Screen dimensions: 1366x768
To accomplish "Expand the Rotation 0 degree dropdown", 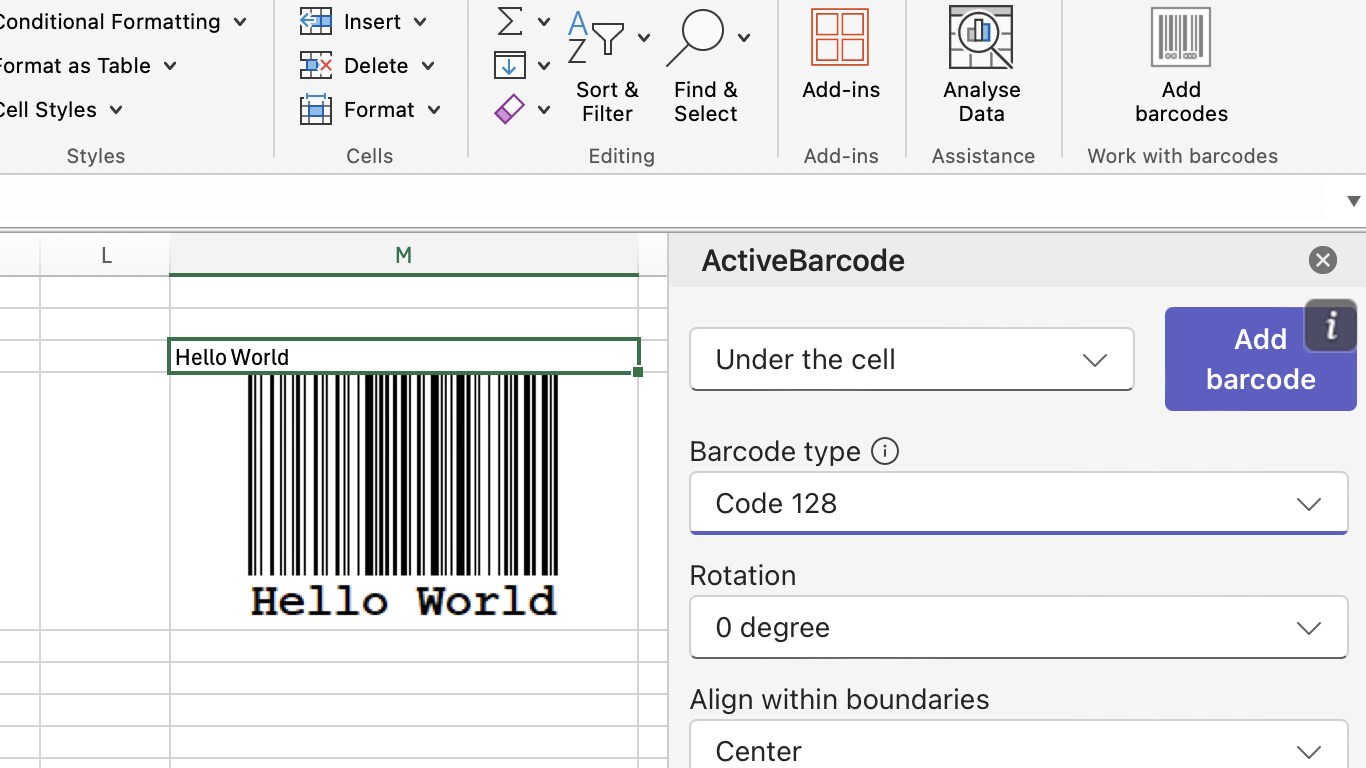I will coord(1018,628).
